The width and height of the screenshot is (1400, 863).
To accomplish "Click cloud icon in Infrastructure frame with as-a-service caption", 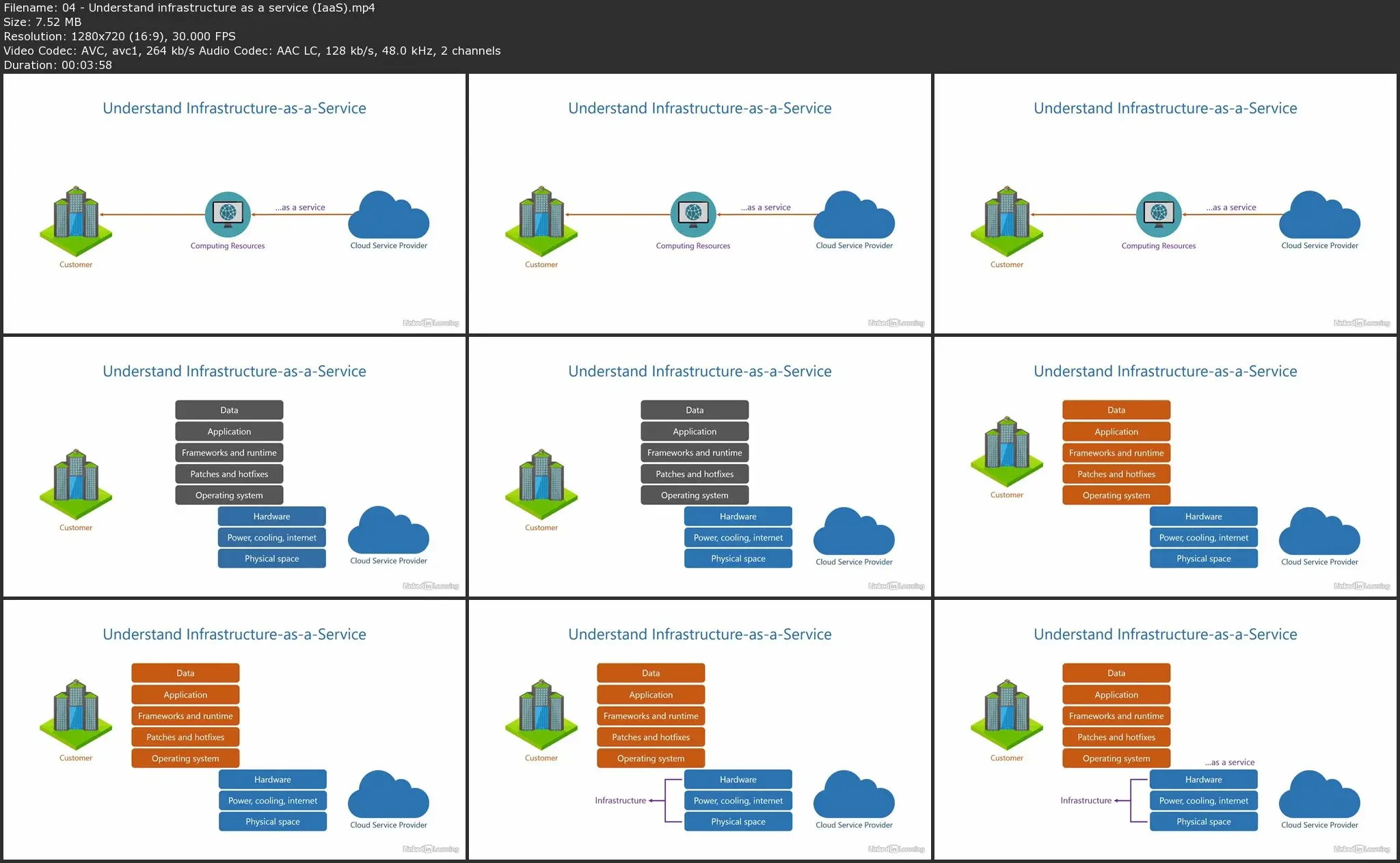I will (1319, 794).
